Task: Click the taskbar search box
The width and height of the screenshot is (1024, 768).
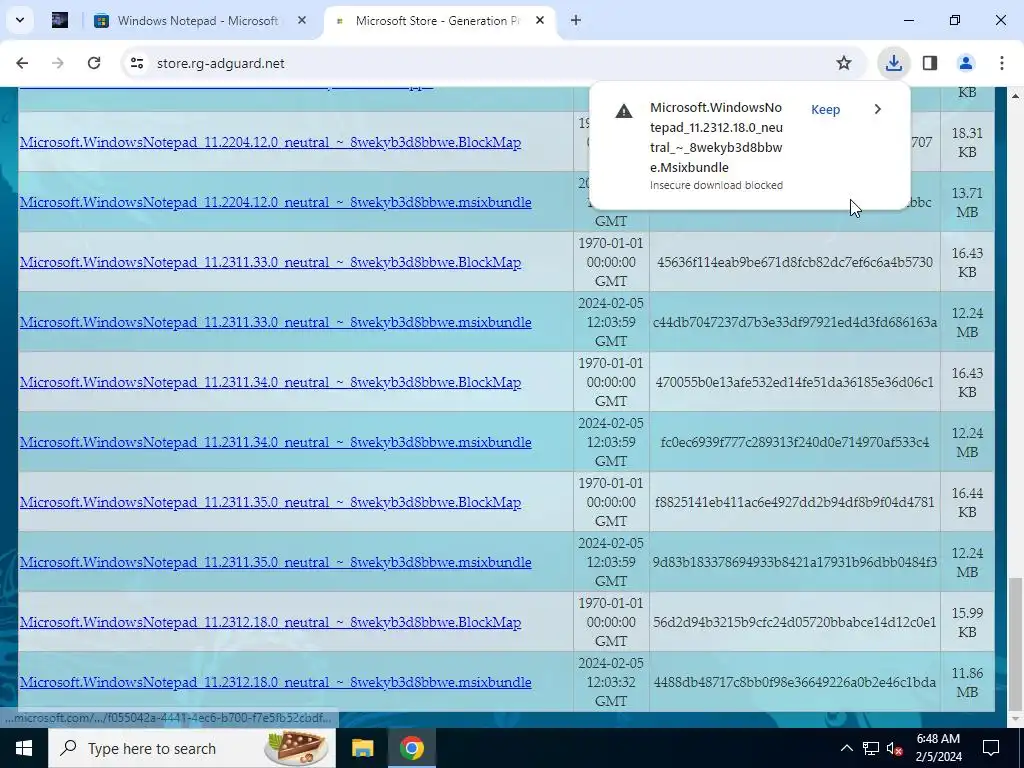Action: click(x=192, y=748)
